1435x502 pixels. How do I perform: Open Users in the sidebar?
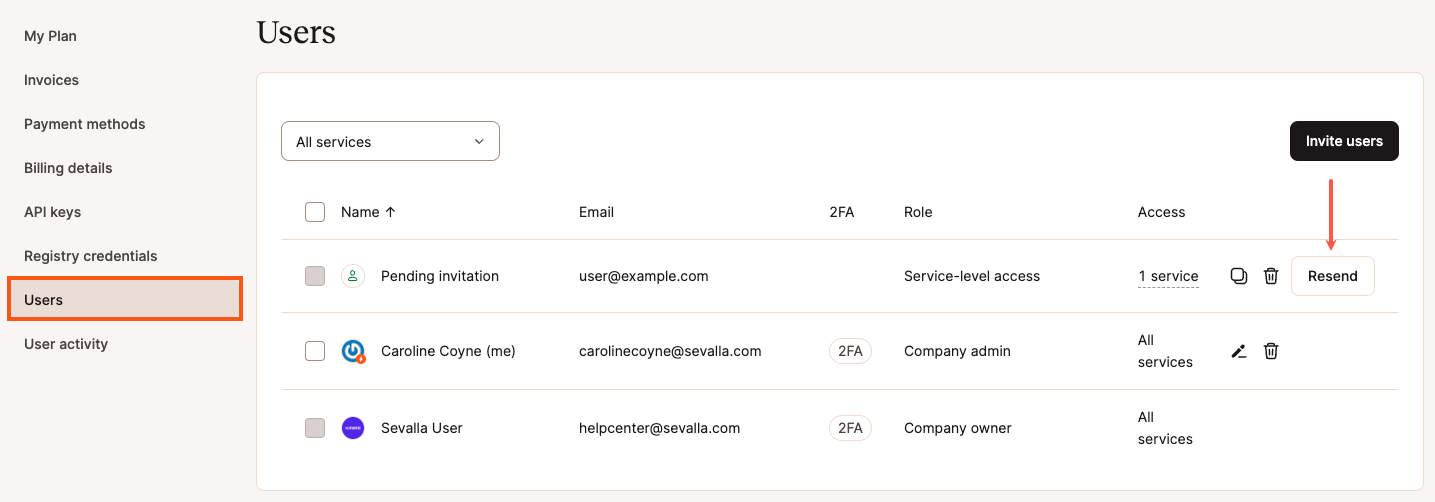pos(124,300)
